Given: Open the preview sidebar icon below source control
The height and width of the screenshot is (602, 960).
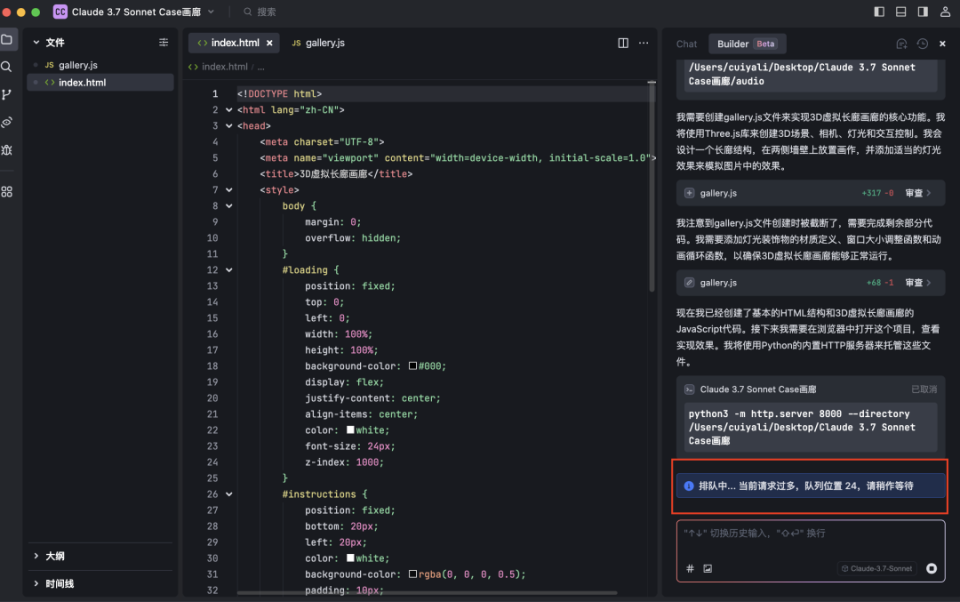Looking at the screenshot, I should (x=7, y=122).
